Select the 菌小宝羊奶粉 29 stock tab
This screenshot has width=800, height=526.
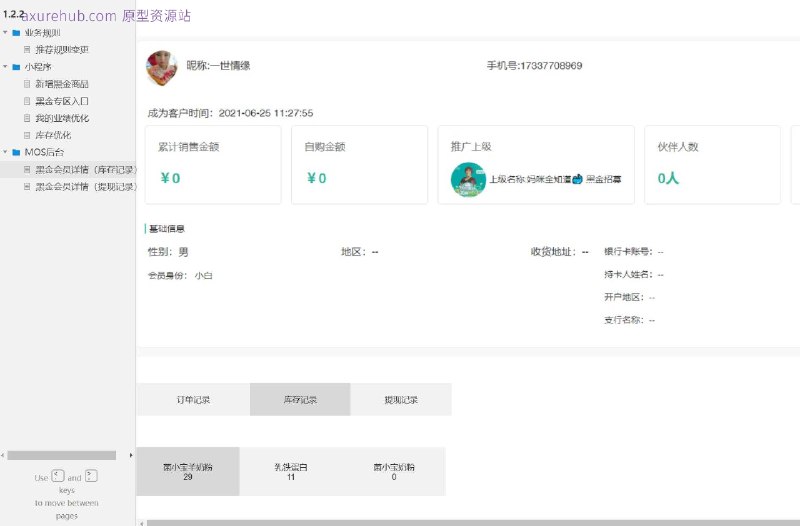point(188,471)
